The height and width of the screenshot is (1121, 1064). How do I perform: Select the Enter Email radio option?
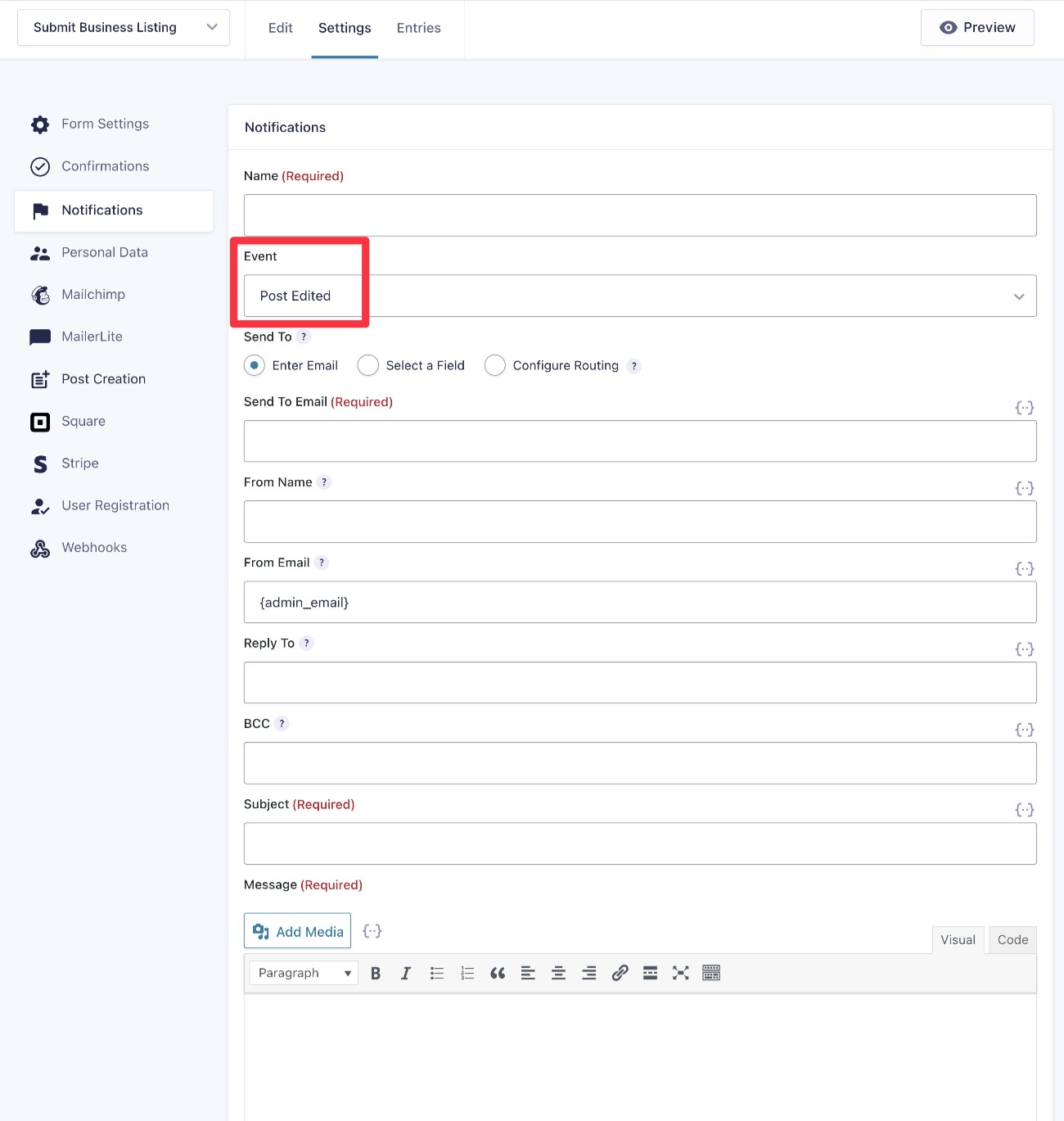pyautogui.click(x=255, y=365)
